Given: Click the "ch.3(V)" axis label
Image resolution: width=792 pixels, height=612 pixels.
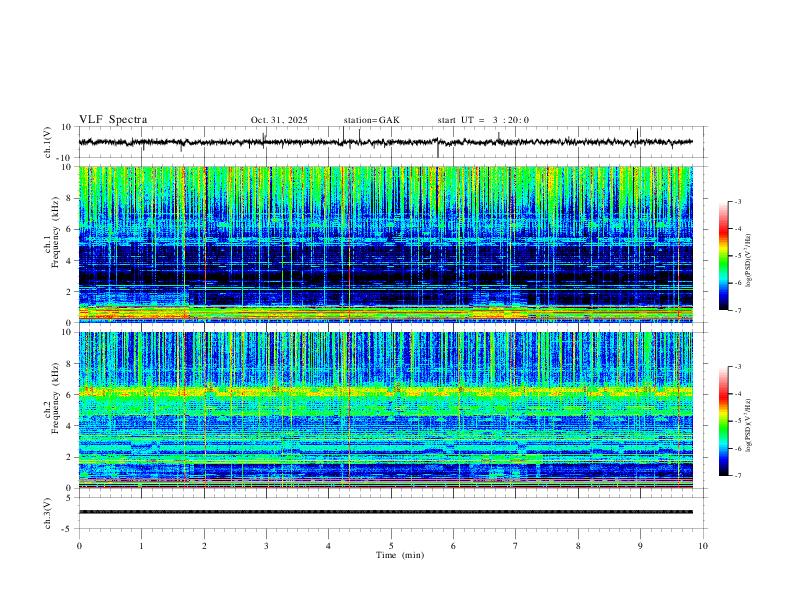Looking at the screenshot, I should 48,513.
